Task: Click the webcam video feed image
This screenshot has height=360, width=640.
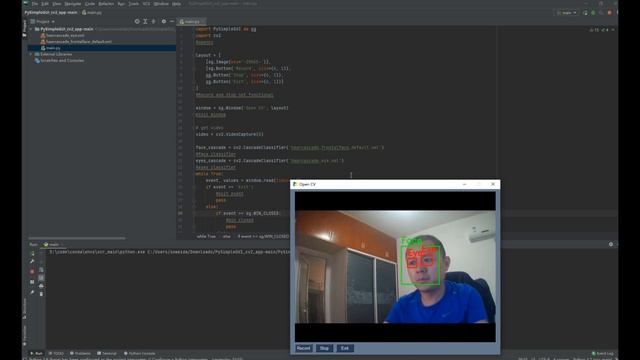Action: click(x=395, y=267)
